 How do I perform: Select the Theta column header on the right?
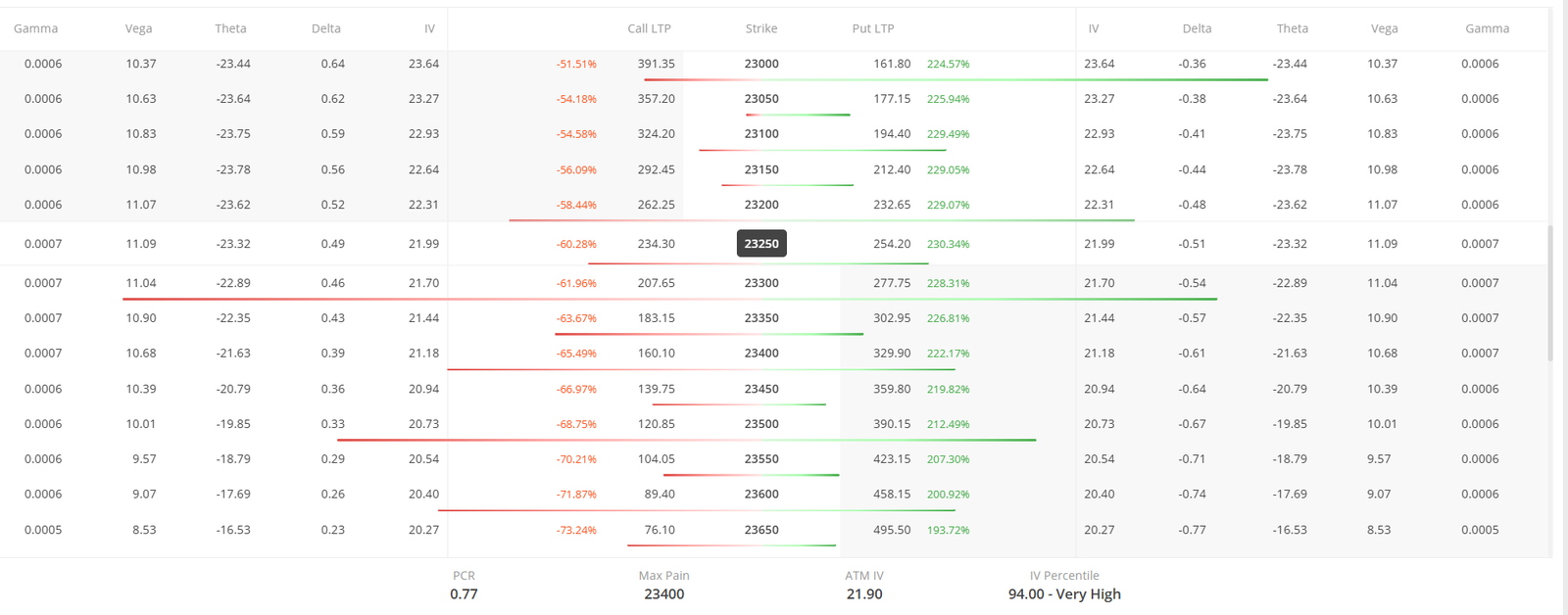tap(1292, 28)
